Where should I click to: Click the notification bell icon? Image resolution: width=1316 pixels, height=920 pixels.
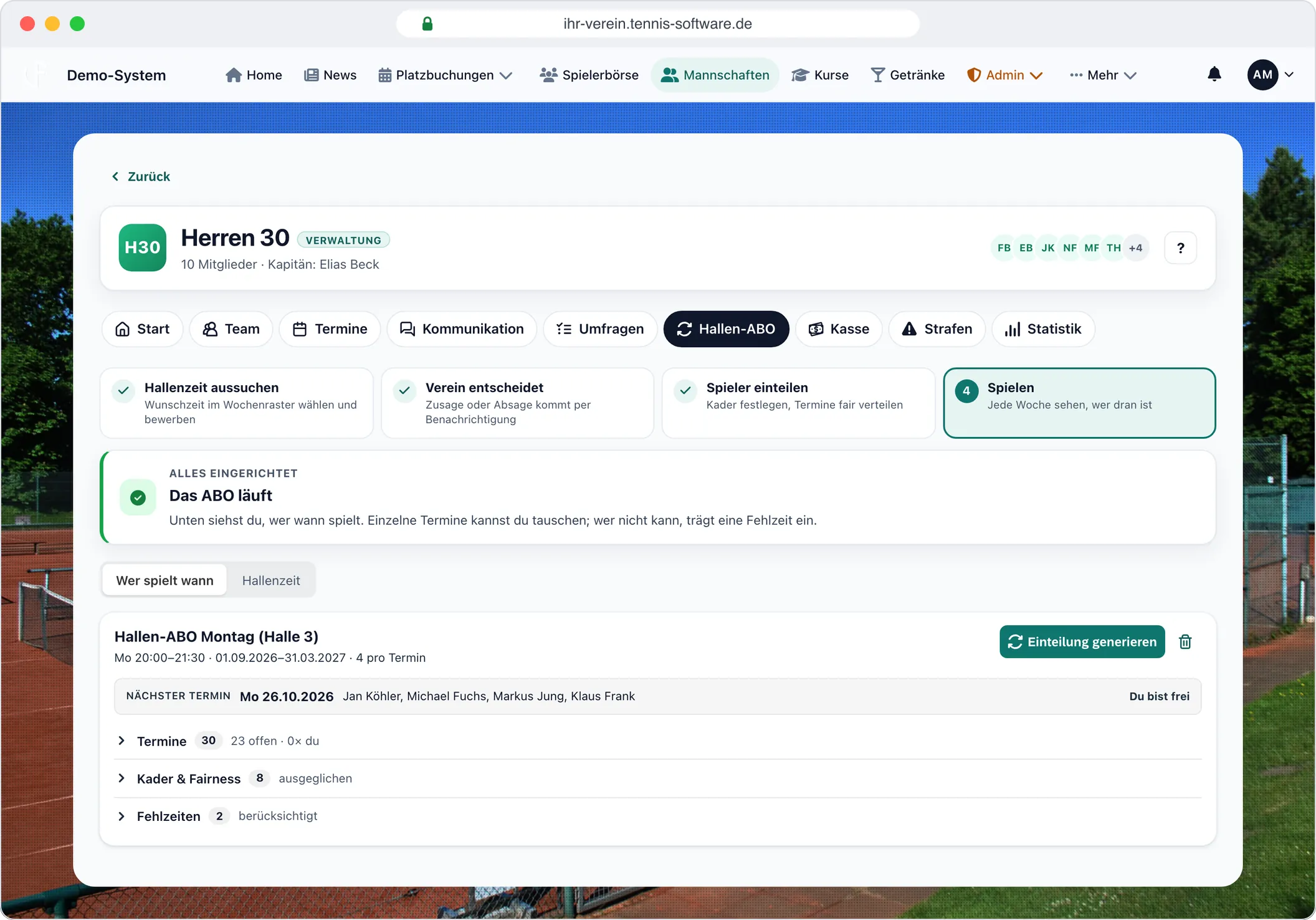click(x=1214, y=75)
